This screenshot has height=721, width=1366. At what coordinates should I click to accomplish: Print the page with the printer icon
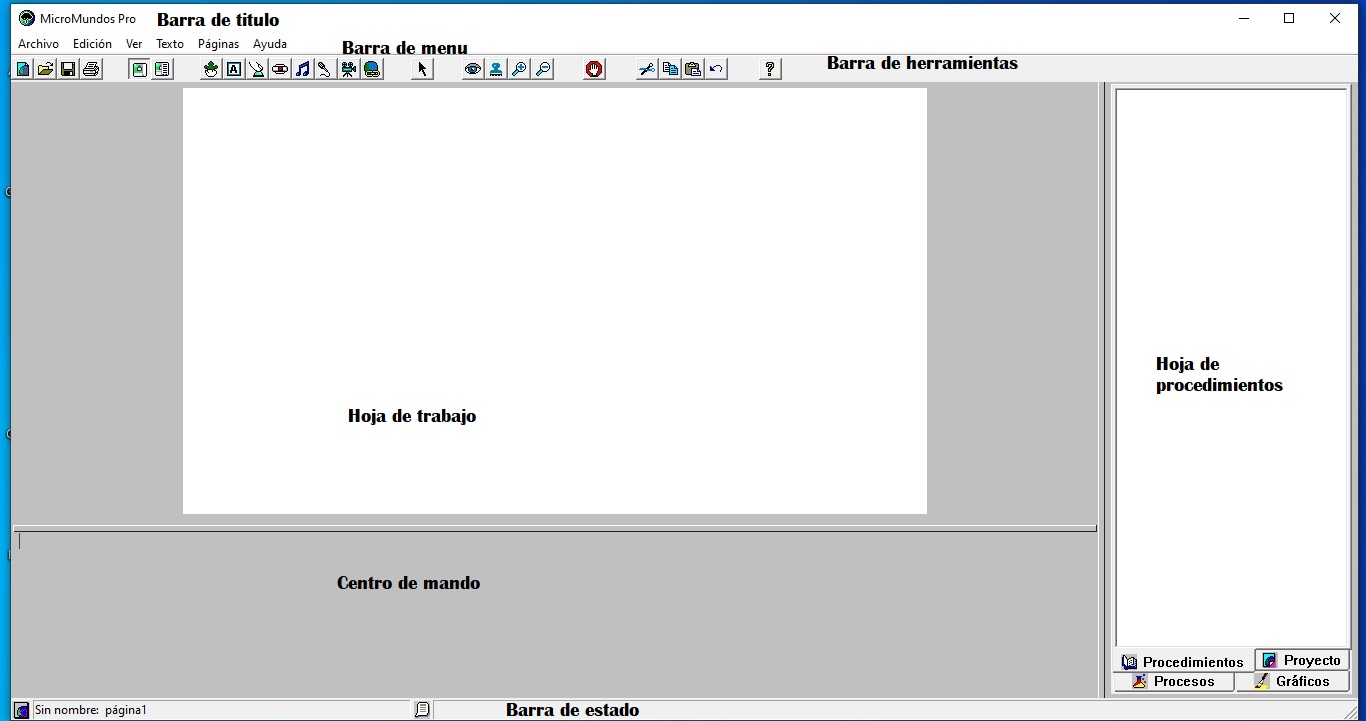pos(91,69)
